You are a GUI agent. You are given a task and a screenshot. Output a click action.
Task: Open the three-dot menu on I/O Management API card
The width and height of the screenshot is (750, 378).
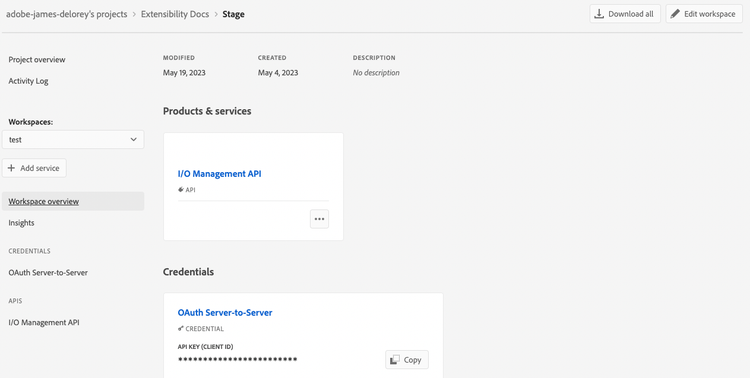[x=320, y=219]
